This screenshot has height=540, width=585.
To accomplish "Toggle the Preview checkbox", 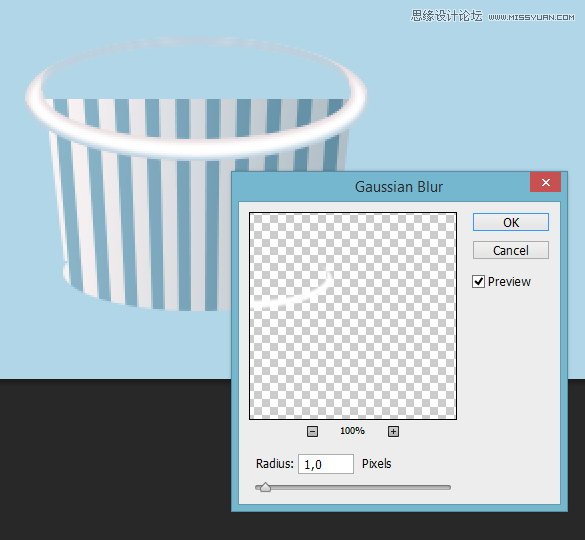I will [478, 281].
